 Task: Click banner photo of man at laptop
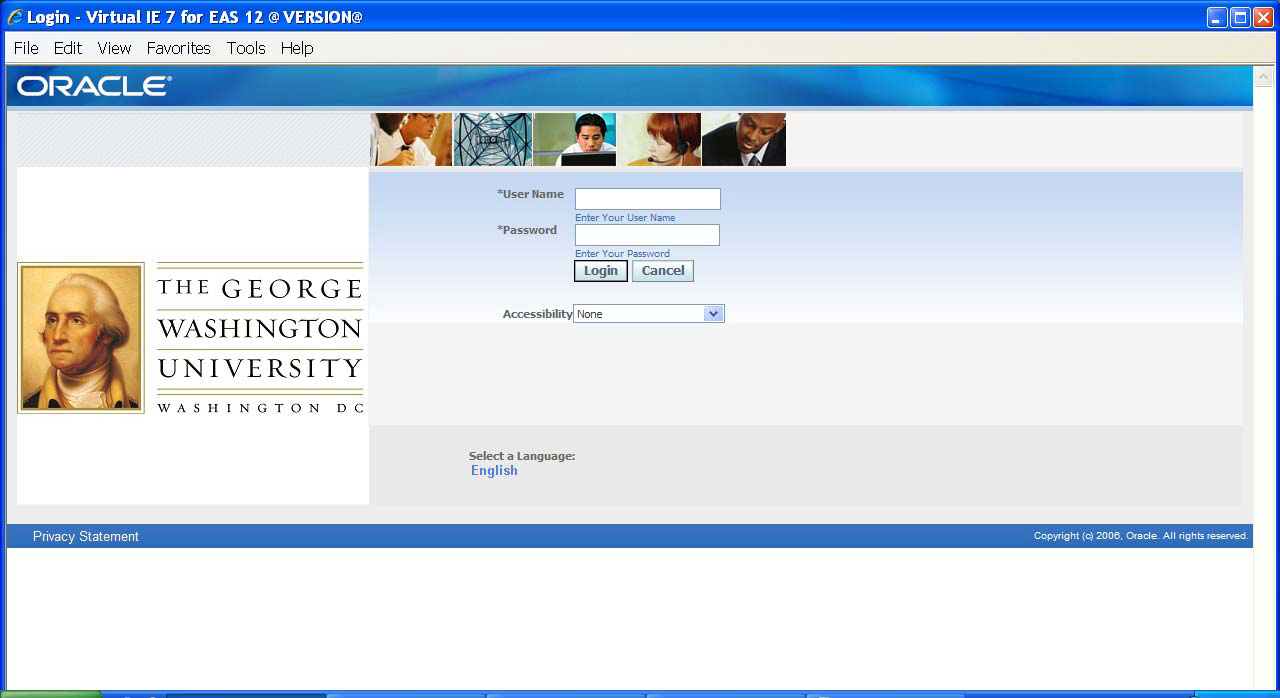(x=575, y=139)
